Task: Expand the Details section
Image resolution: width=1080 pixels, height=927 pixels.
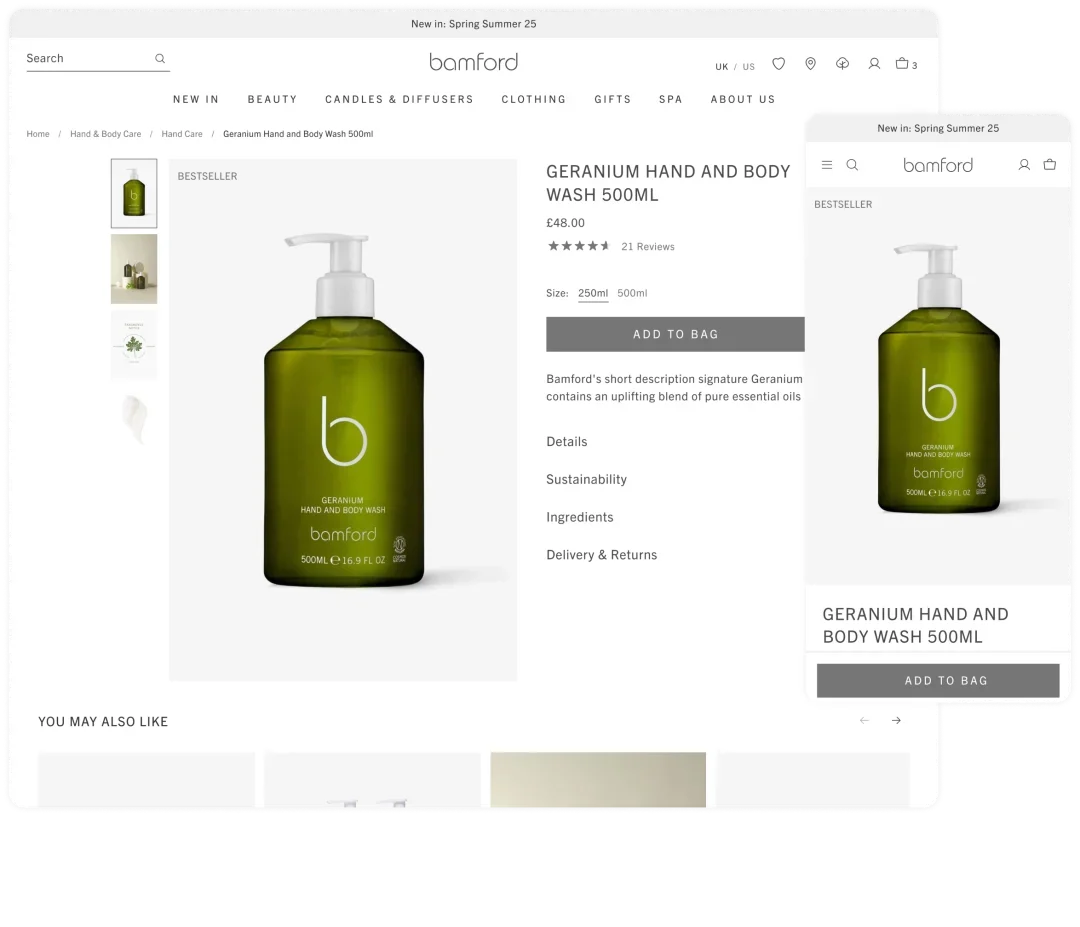Action: (x=567, y=442)
